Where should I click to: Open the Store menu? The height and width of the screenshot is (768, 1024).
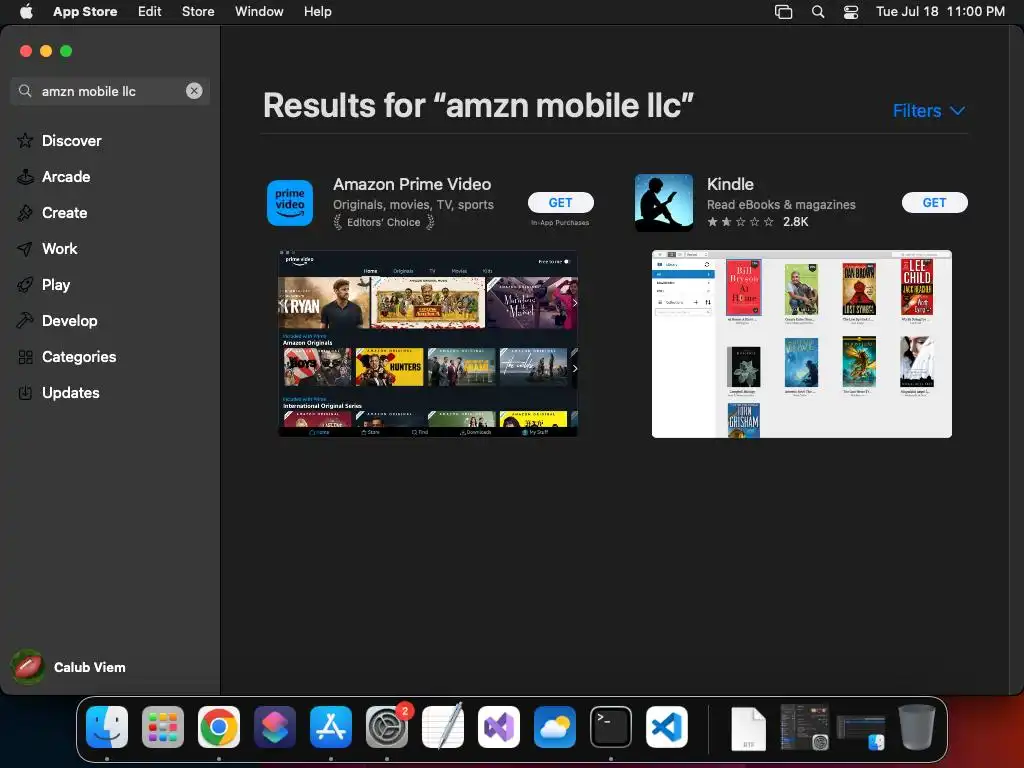pyautogui.click(x=198, y=11)
